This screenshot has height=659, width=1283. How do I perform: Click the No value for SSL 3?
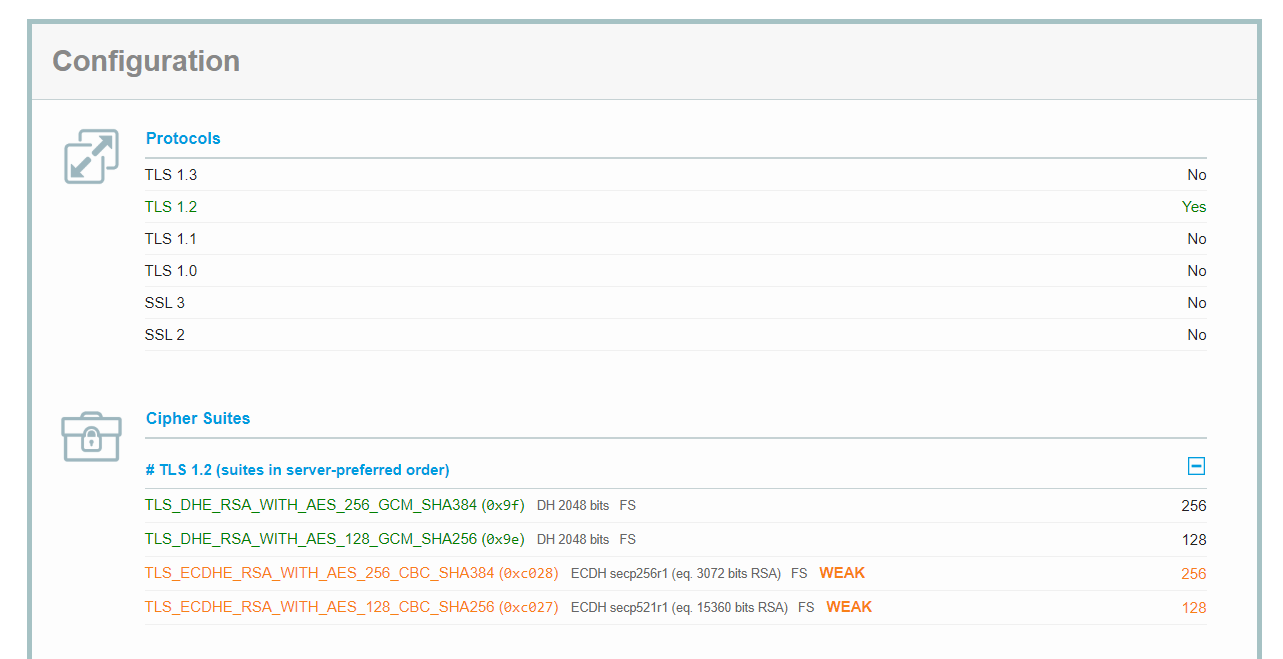click(x=1197, y=303)
